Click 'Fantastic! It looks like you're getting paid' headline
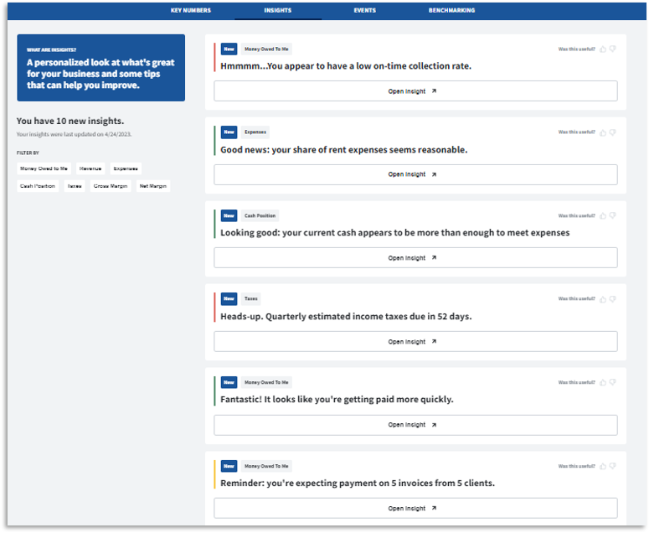 click(x=337, y=399)
